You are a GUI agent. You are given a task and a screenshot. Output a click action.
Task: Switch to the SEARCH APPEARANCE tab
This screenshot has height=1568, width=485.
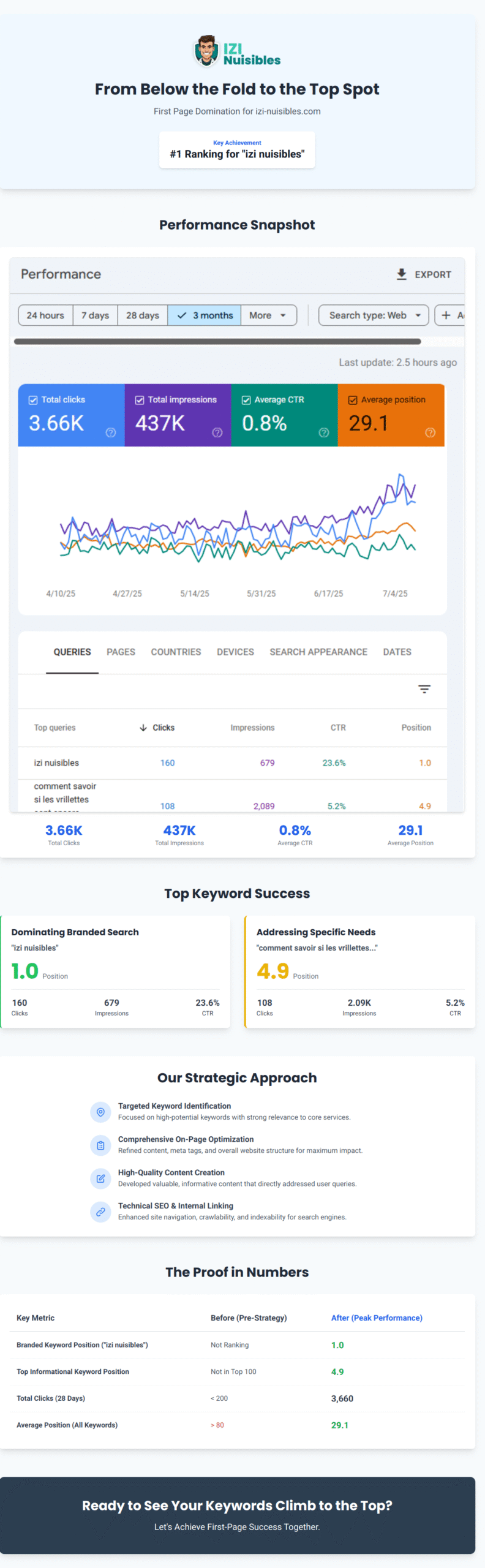tap(318, 652)
